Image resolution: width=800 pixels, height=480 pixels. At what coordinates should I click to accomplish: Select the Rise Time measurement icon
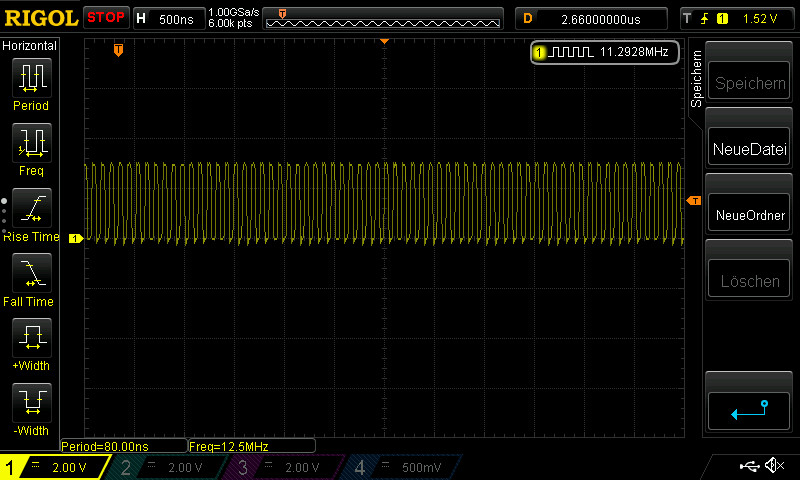coord(32,208)
